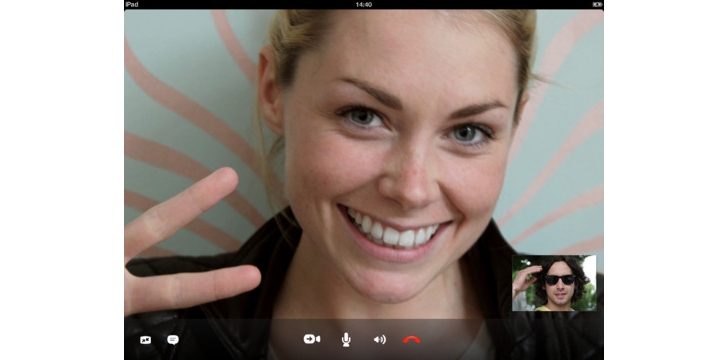Image resolution: width=728 pixels, height=360 pixels.
Task: Mute the microphone
Action: click(x=346, y=340)
